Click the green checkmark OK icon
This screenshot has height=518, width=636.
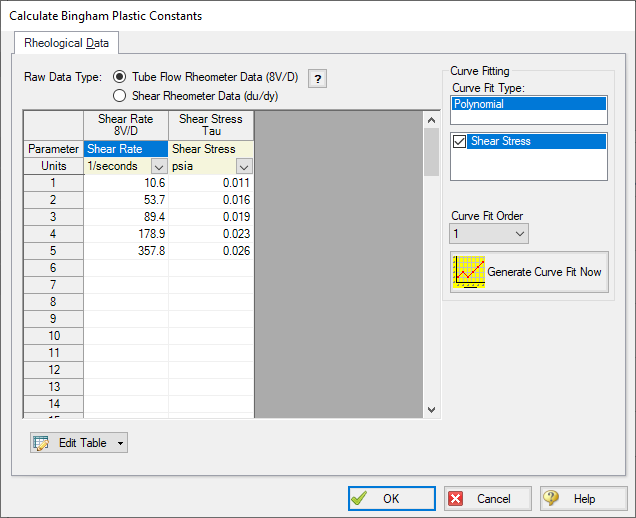click(360, 499)
